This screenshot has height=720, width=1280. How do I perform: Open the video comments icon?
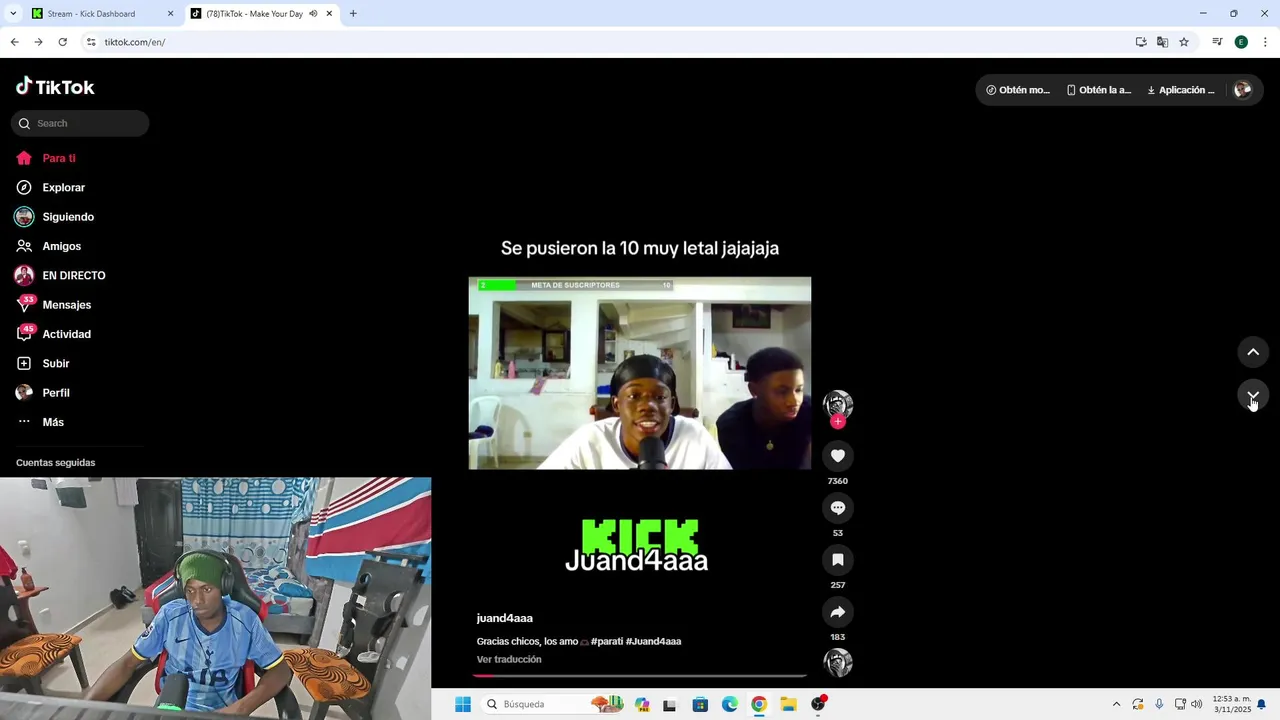click(838, 508)
